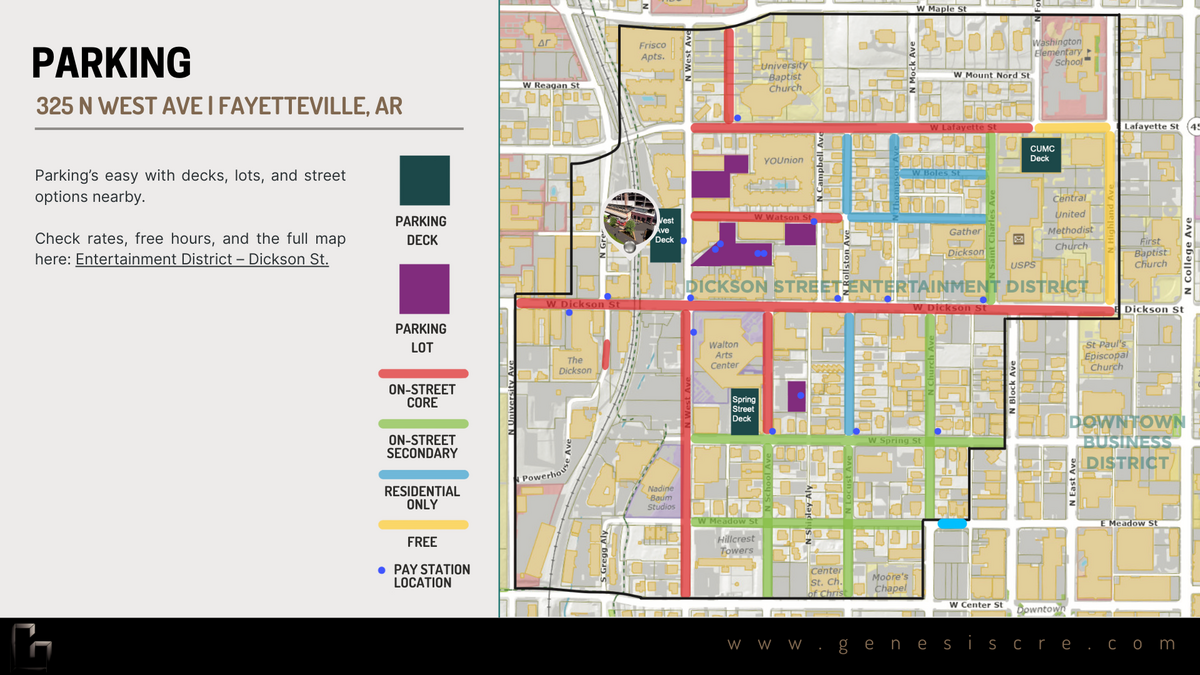The width and height of the screenshot is (1200, 675).
Task: Click the blue Pay Station Location legend dot
Action: 381,570
